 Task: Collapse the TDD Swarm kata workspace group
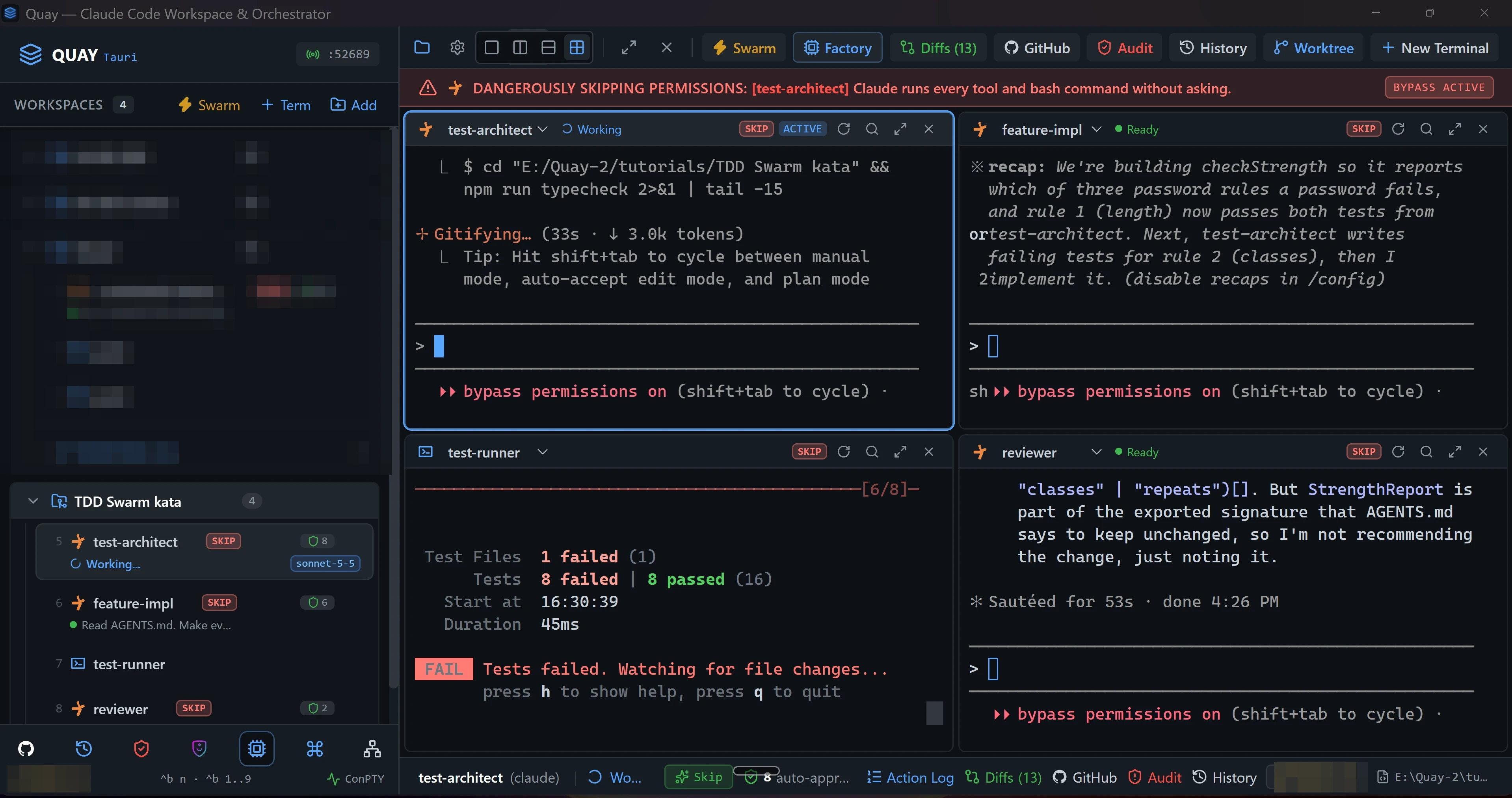33,501
